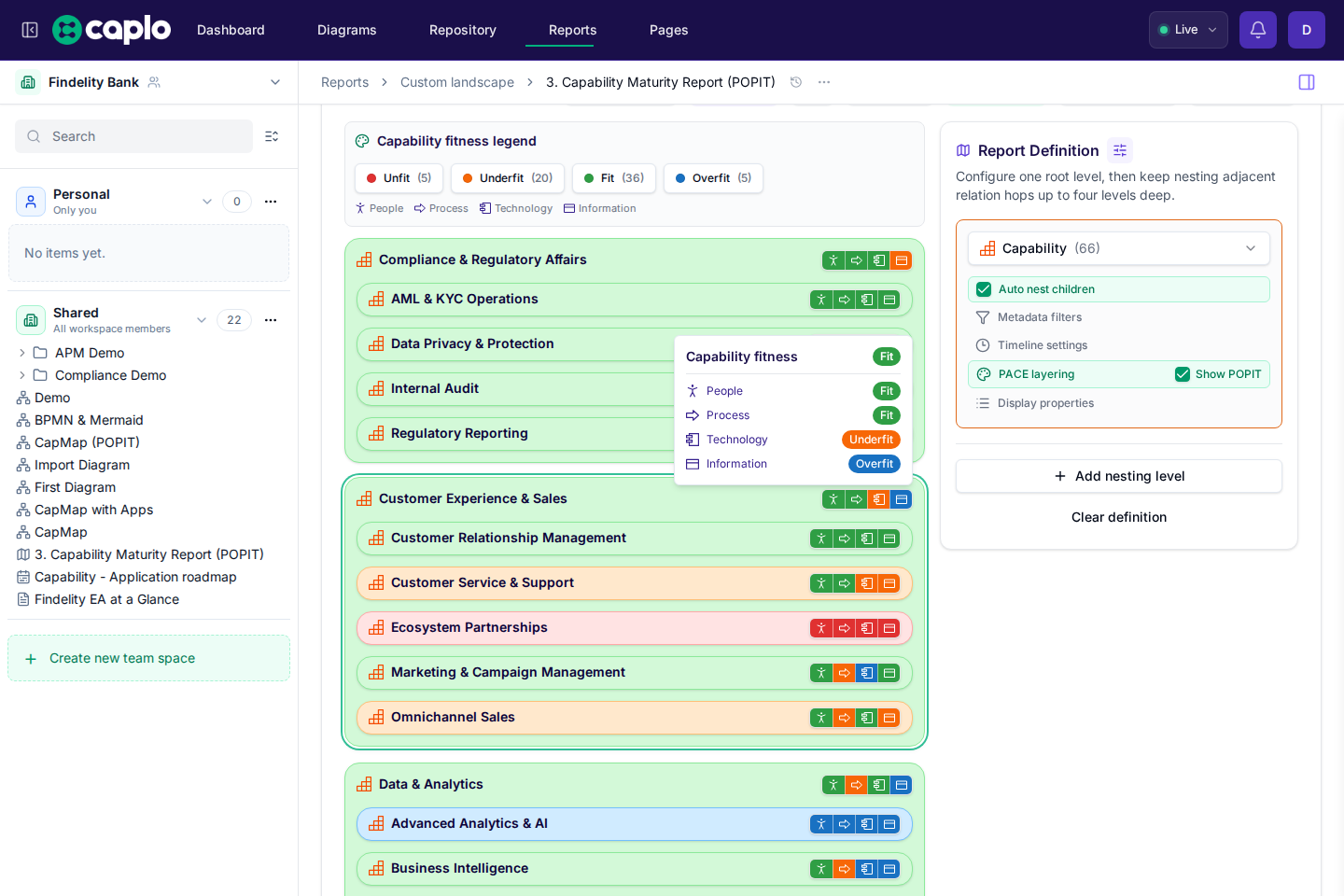The image size is (1344, 896).
Task: Open the Dashboard tab
Action: click(231, 30)
